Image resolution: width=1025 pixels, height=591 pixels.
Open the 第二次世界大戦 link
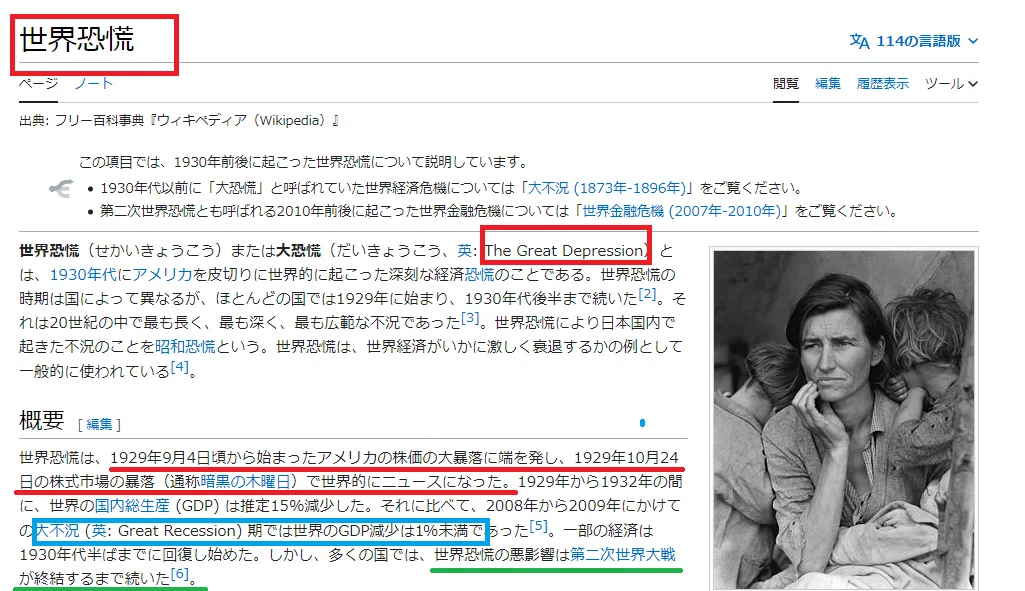click(x=622, y=554)
